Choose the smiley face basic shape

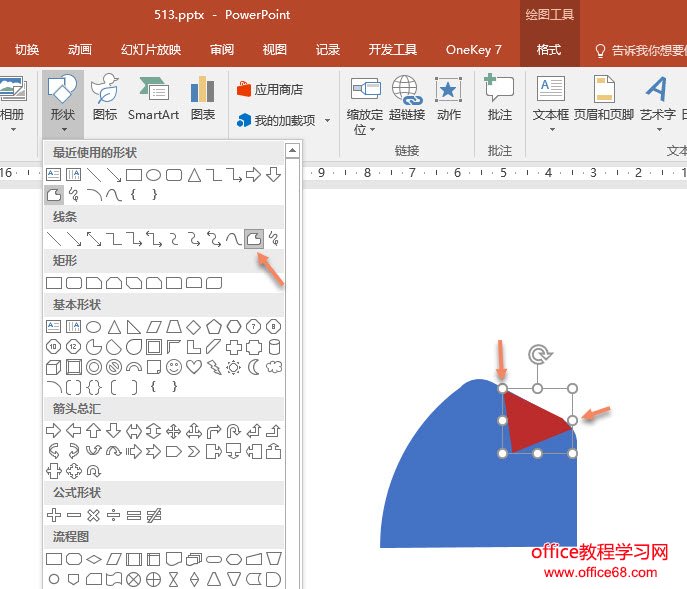click(174, 367)
